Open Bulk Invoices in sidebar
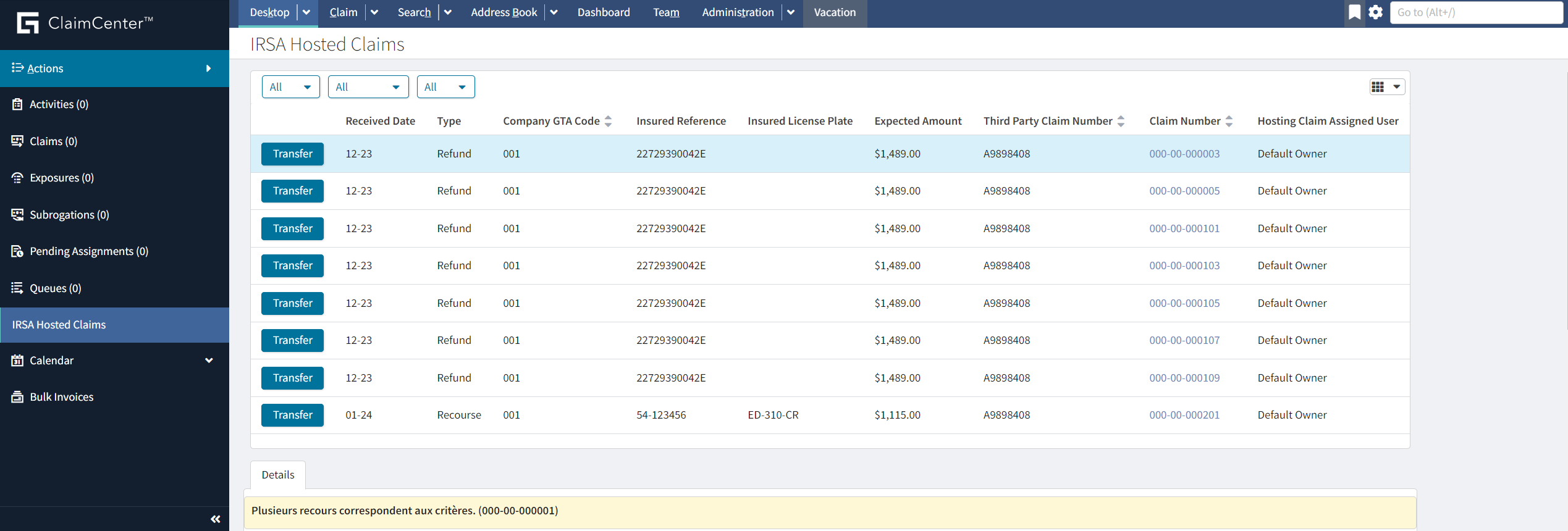The image size is (1568, 531). coord(61,397)
